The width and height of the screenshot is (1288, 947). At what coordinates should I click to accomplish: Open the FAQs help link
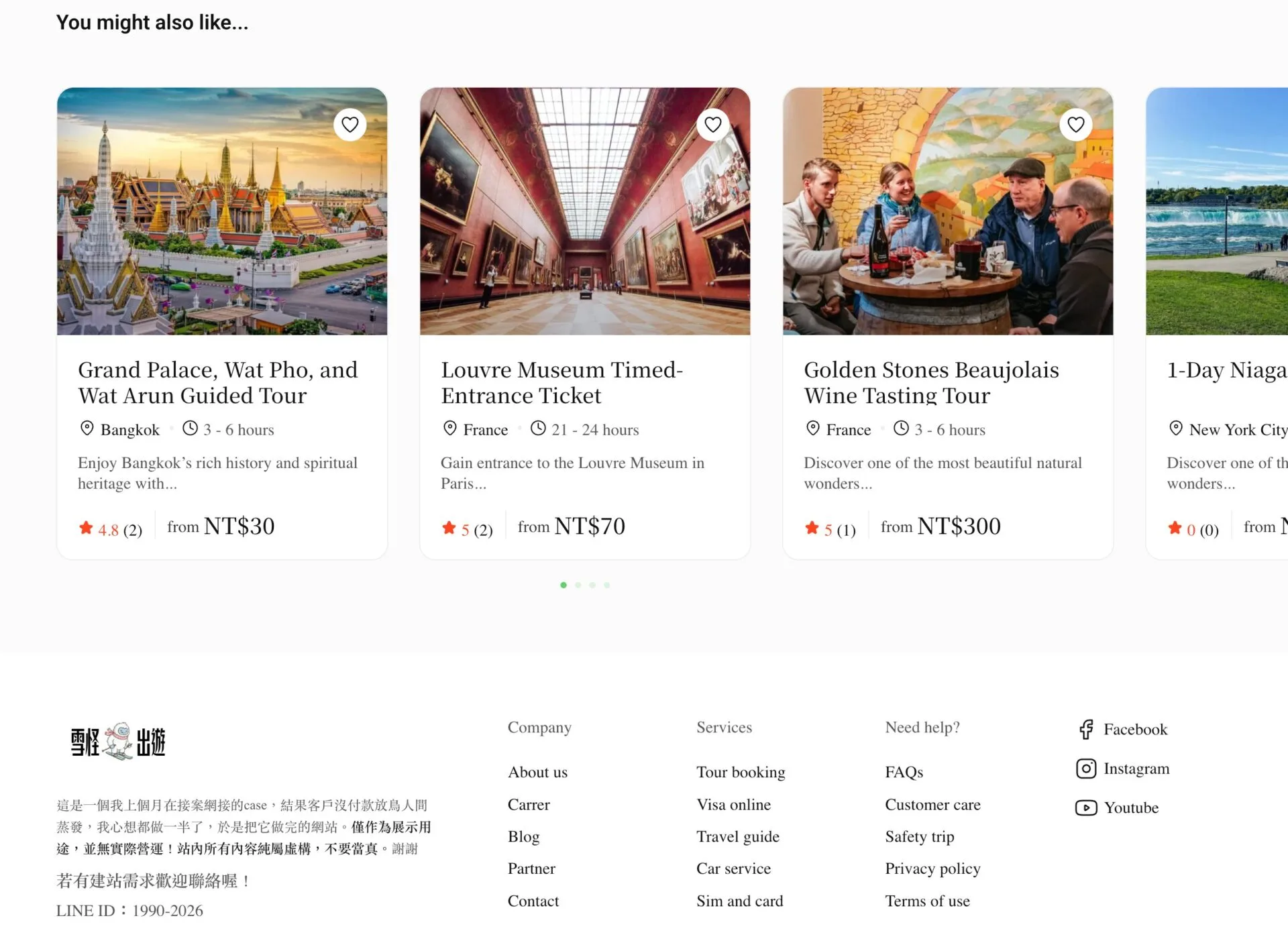[904, 772]
